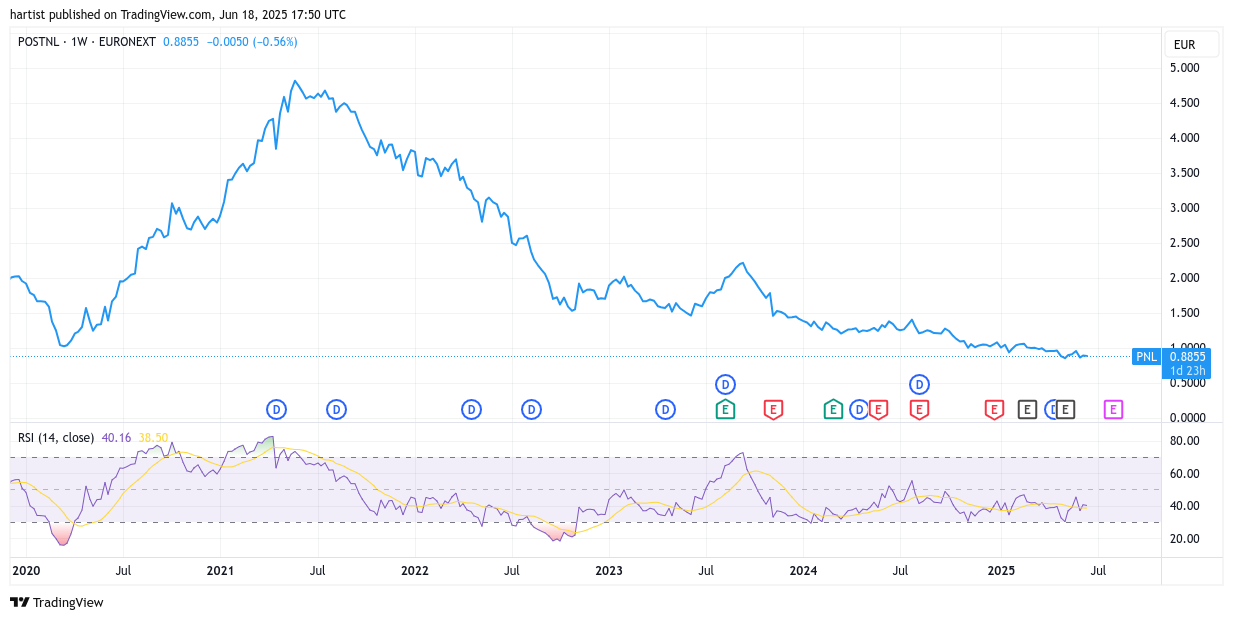Click the header price value 0.8855
The image size is (1233, 620).
tap(182, 42)
